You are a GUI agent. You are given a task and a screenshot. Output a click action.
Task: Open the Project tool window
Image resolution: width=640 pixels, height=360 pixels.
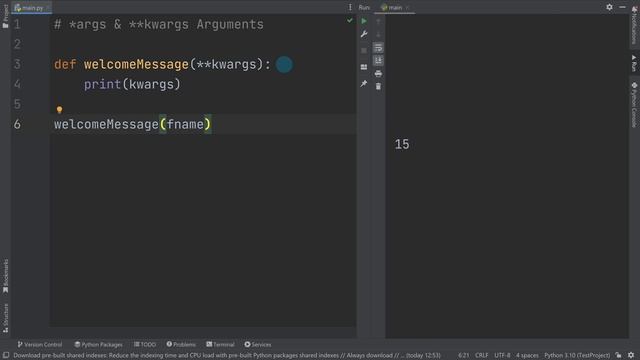coord(5,16)
